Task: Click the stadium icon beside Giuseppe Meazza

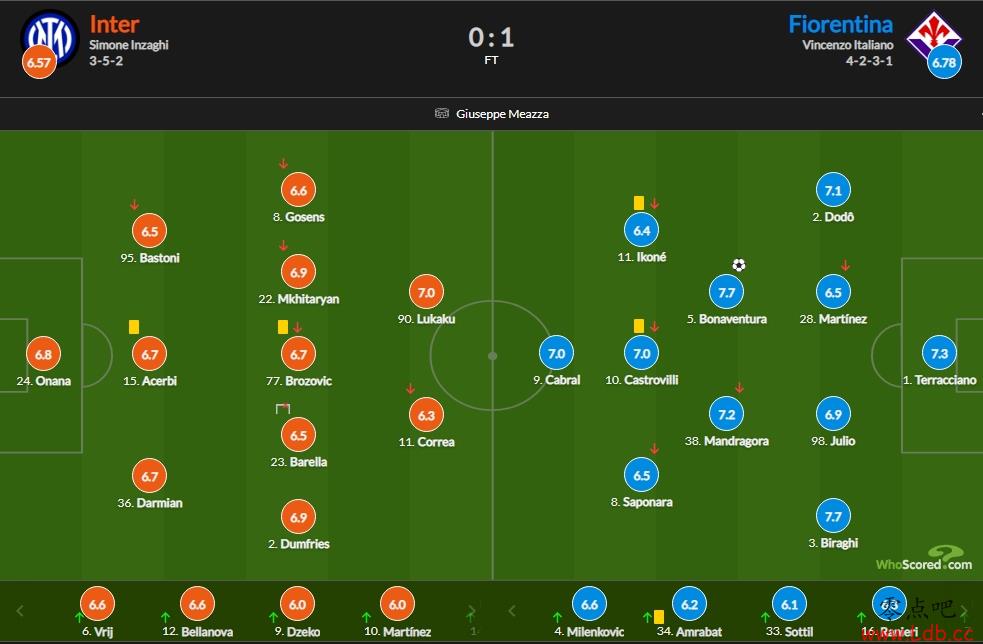Action: pos(442,113)
